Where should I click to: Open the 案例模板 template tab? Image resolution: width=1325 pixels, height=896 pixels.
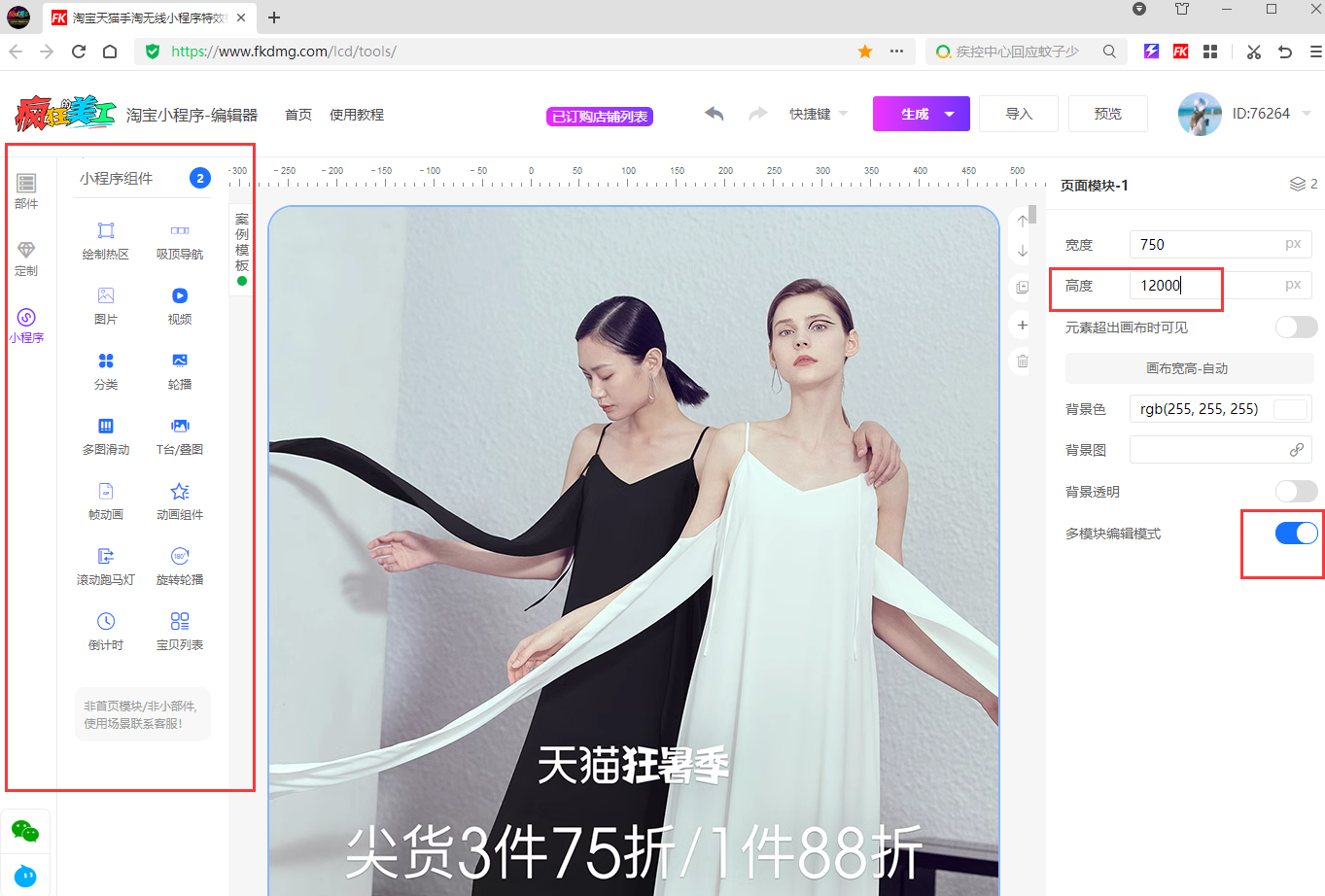click(242, 248)
